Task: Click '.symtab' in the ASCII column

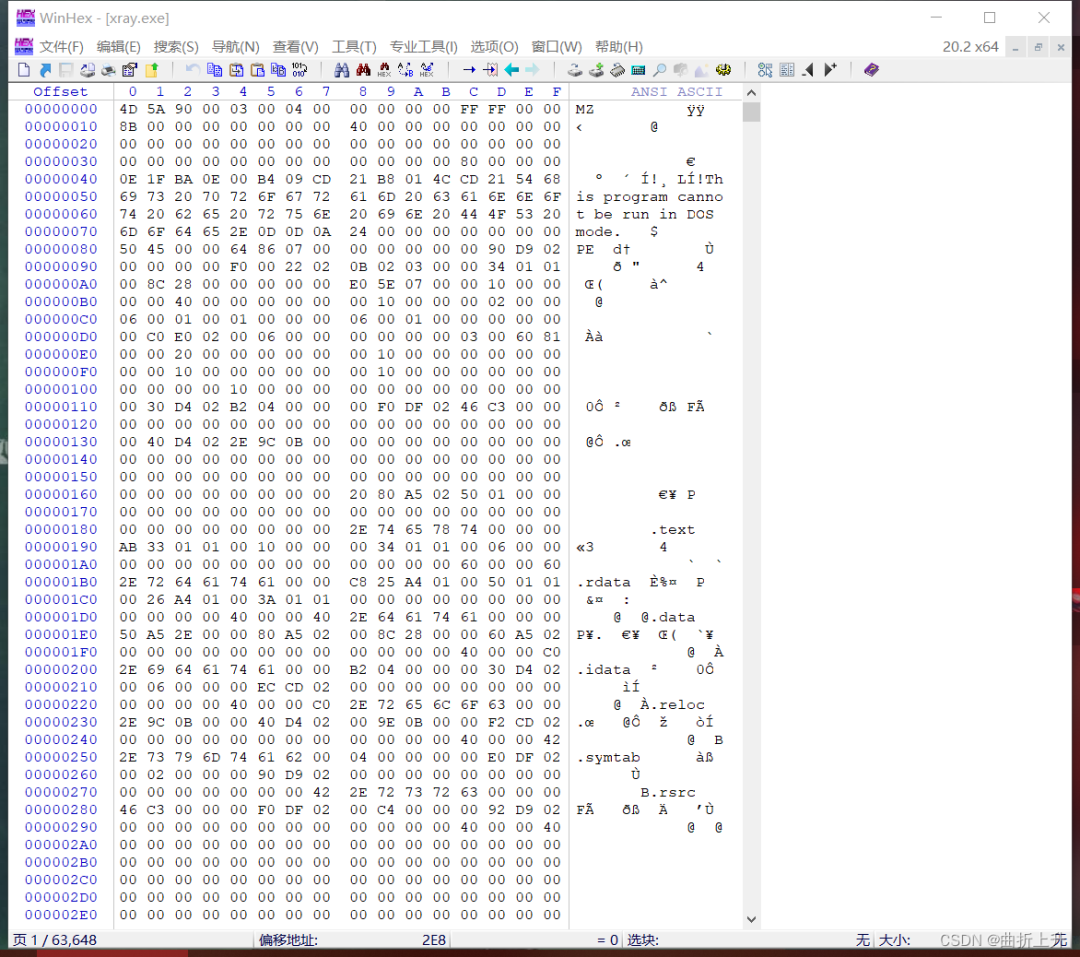Action: [608, 757]
